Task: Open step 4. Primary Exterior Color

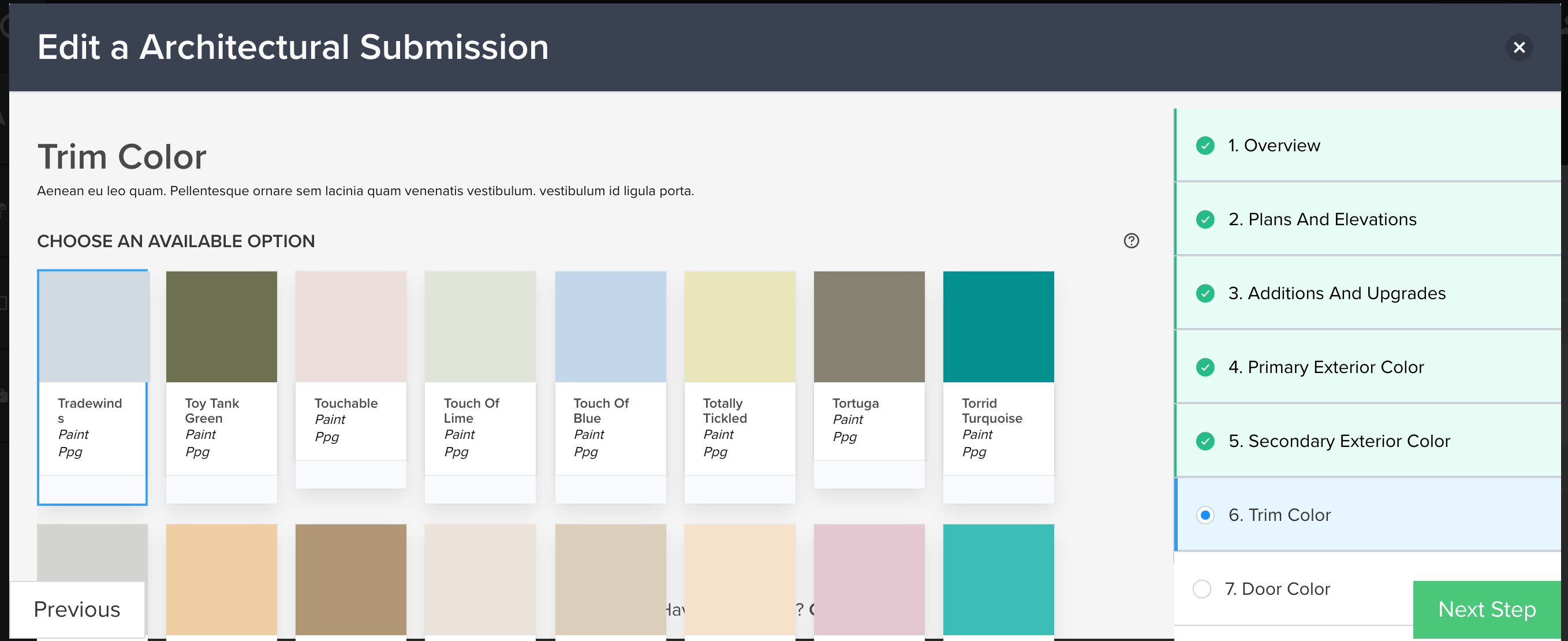Action: coord(1326,367)
